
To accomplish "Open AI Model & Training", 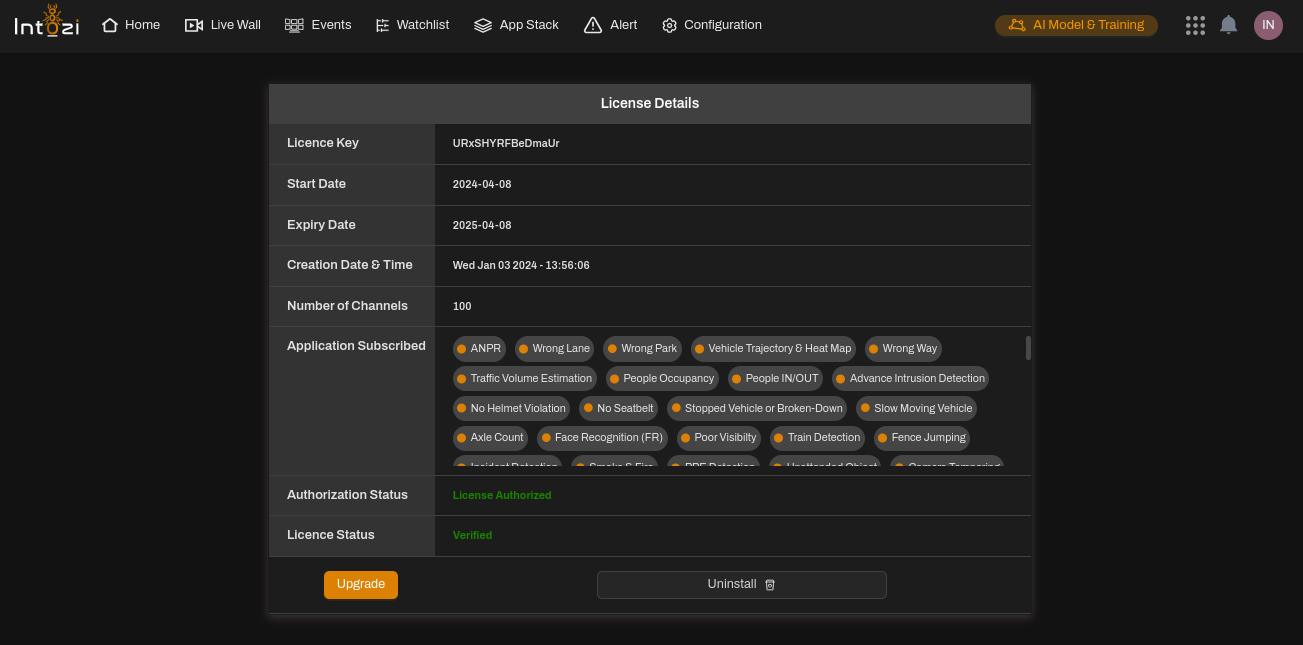I will click(1076, 25).
